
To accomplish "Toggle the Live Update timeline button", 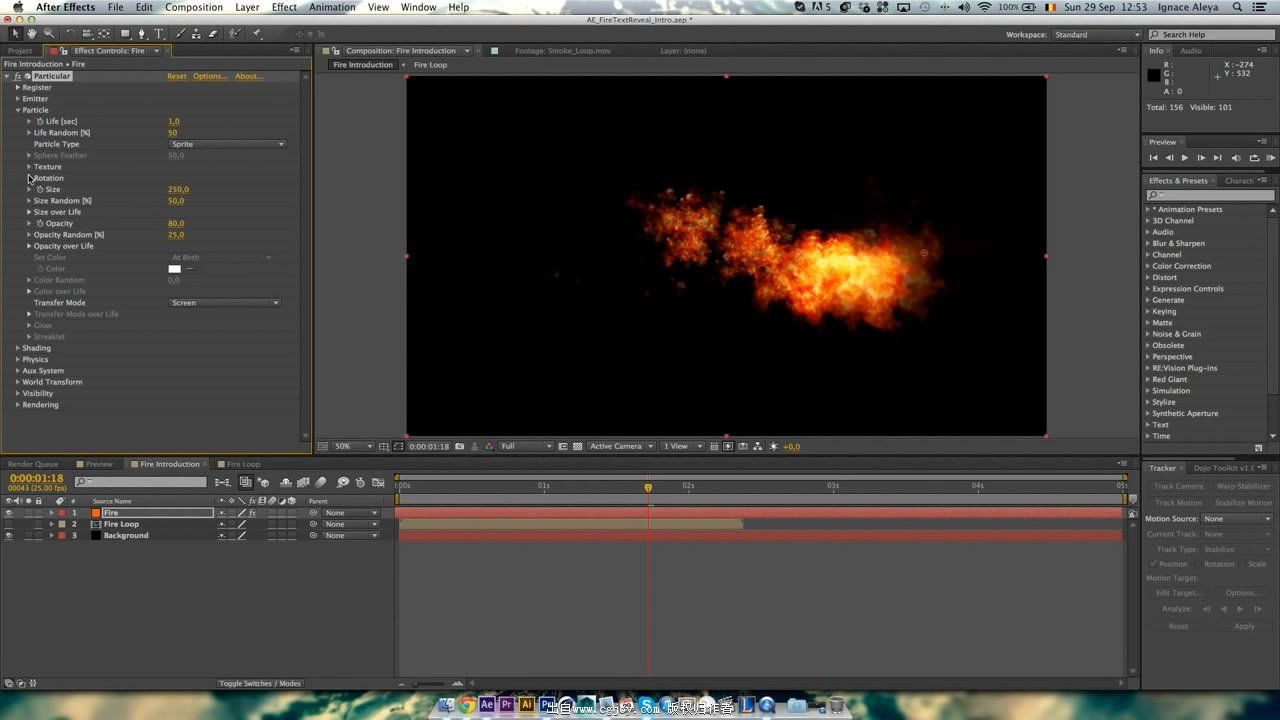I will [245, 482].
